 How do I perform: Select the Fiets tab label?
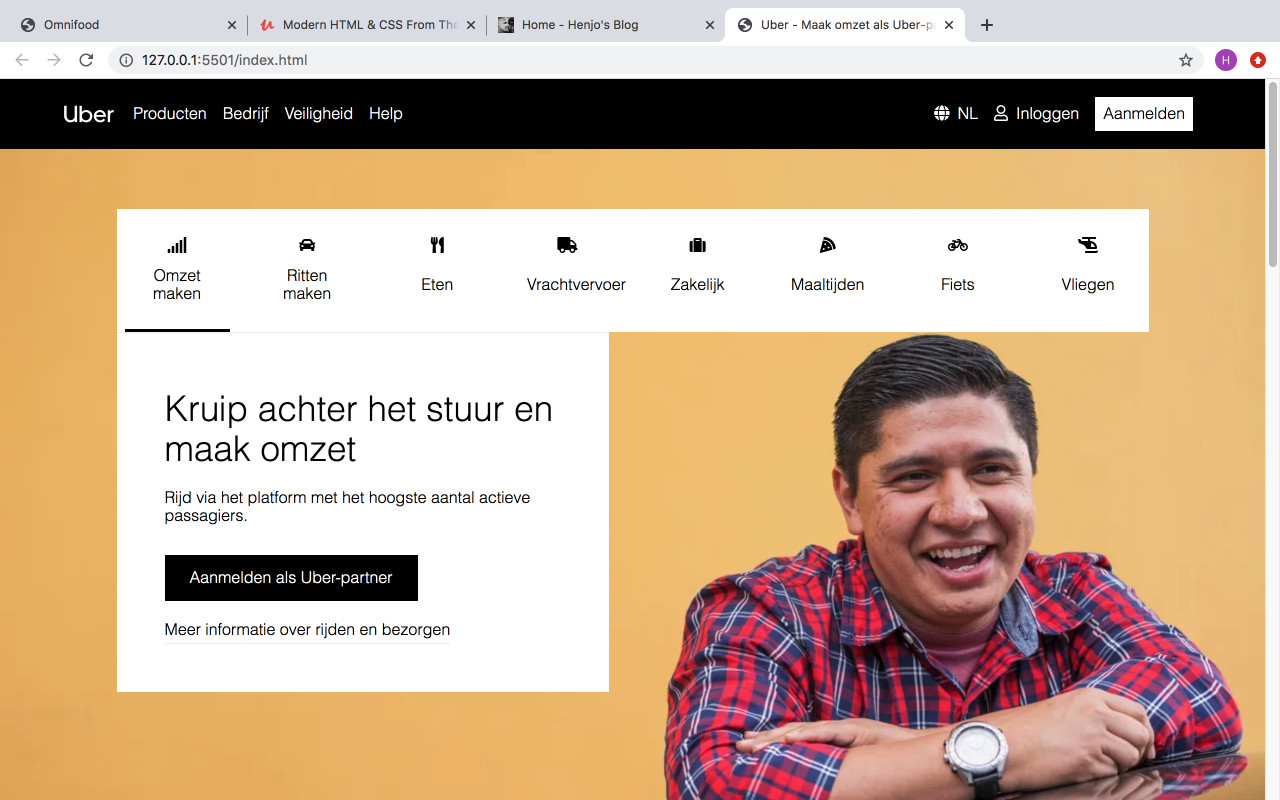pyautogui.click(x=958, y=285)
